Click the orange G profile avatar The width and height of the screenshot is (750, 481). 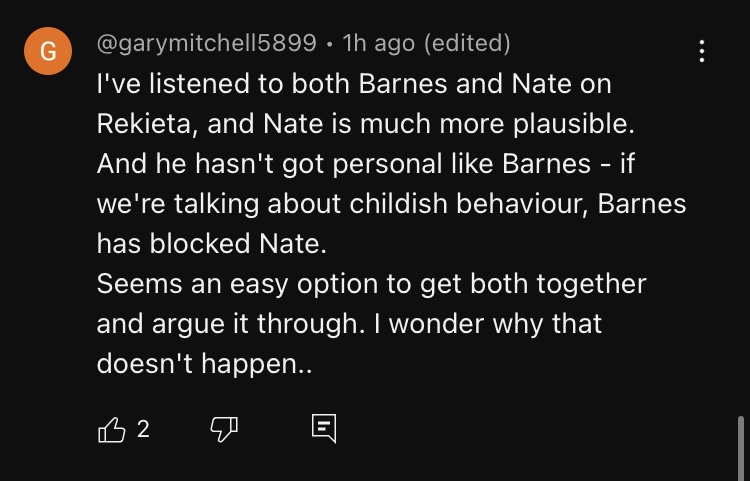pos(48,52)
